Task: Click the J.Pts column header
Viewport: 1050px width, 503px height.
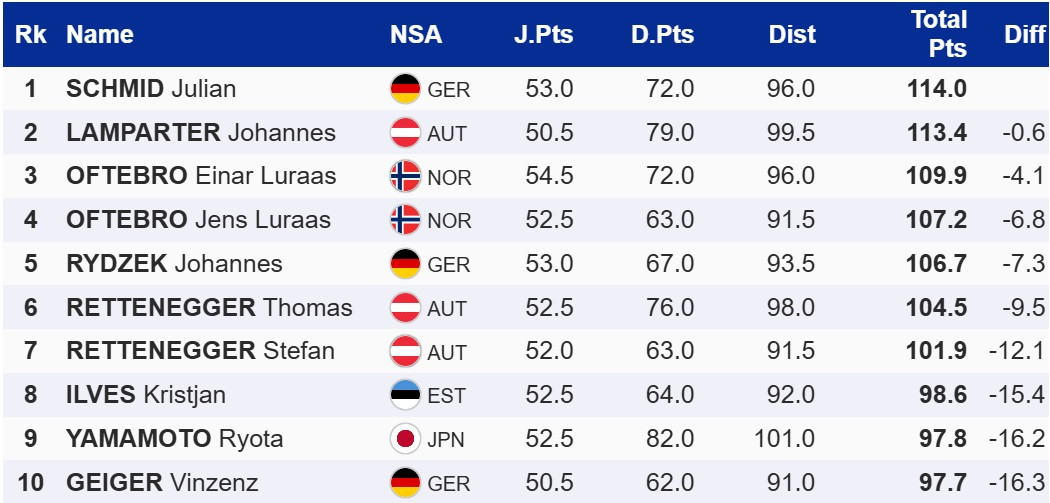Action: 544,34
